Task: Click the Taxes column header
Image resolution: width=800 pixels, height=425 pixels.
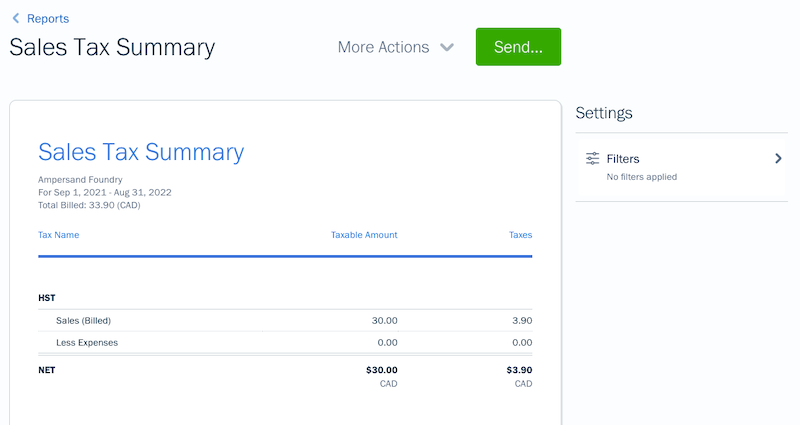Action: tap(520, 235)
